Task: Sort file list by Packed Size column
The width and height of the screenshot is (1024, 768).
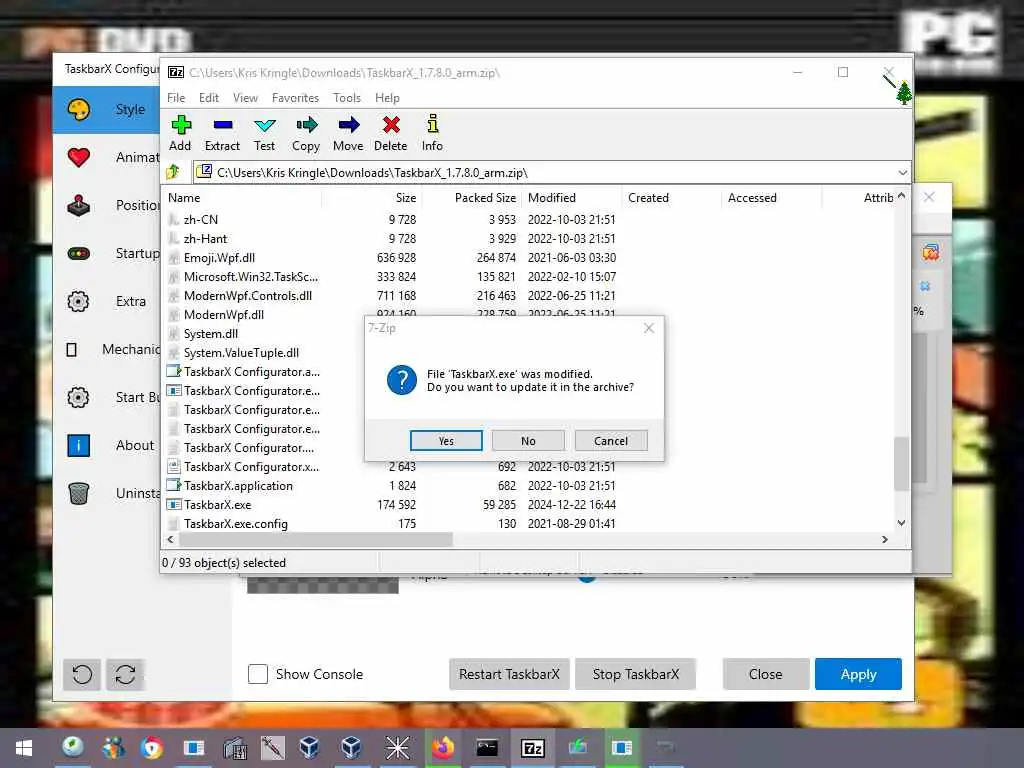Action: pyautogui.click(x=472, y=198)
